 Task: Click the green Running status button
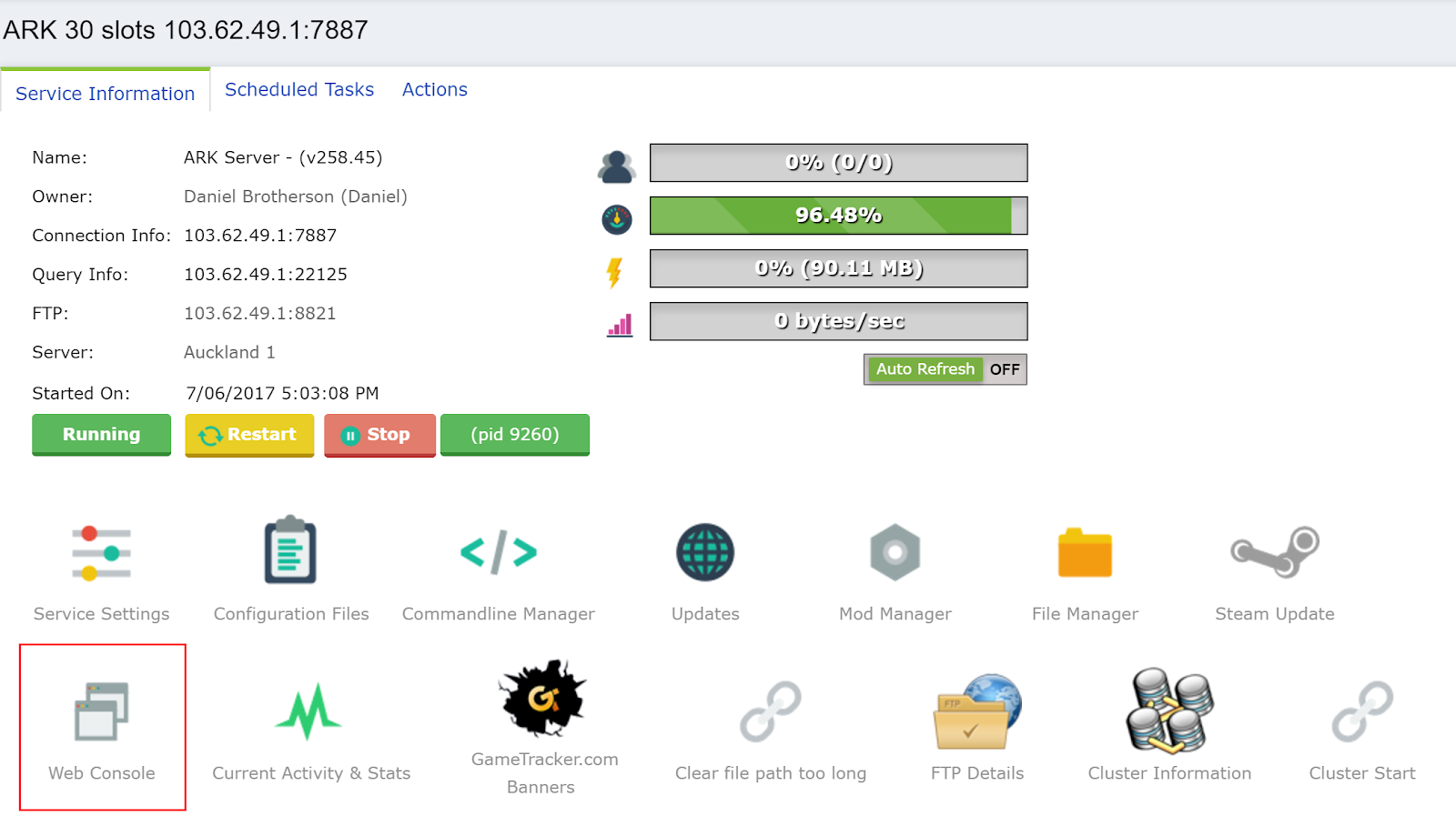click(101, 435)
